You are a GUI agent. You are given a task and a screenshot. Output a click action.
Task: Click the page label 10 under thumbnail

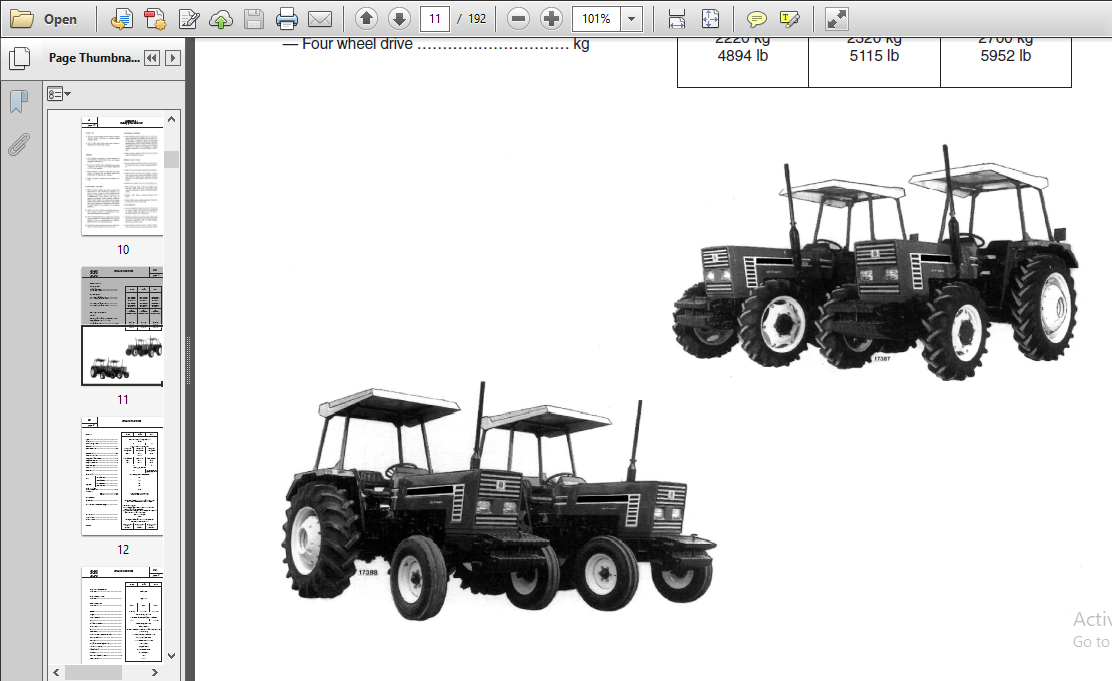123,250
